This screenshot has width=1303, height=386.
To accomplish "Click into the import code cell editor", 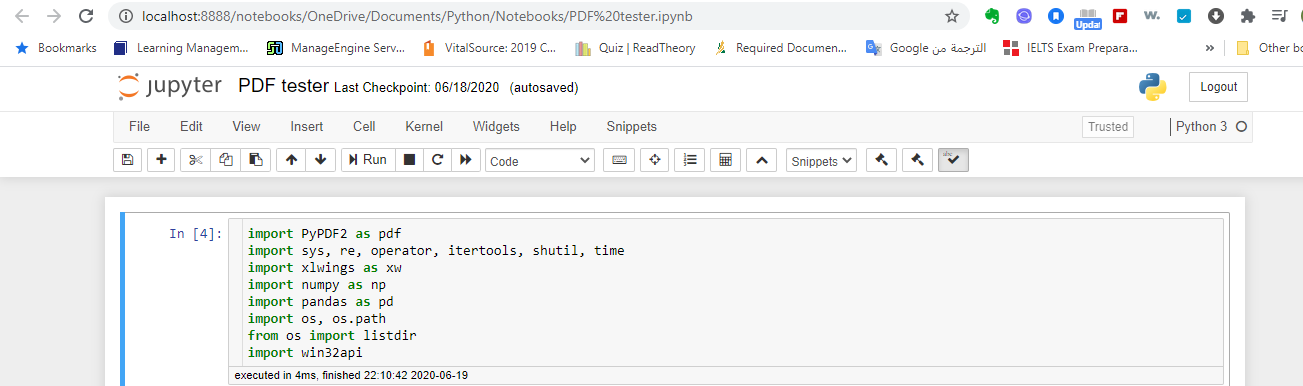I will pyautogui.click(x=726, y=293).
